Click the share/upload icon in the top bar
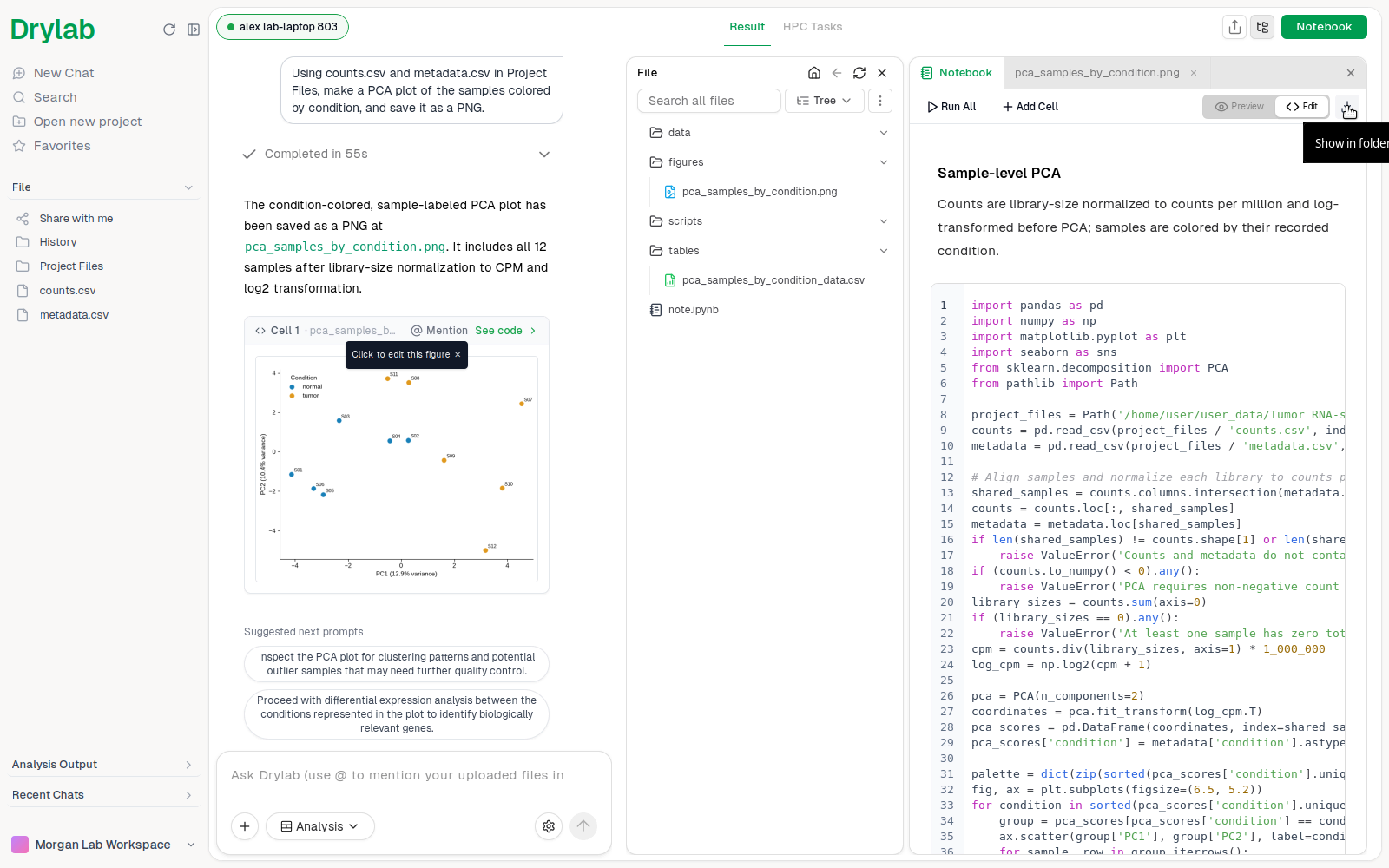This screenshot has width=1389, height=868. point(1234,27)
